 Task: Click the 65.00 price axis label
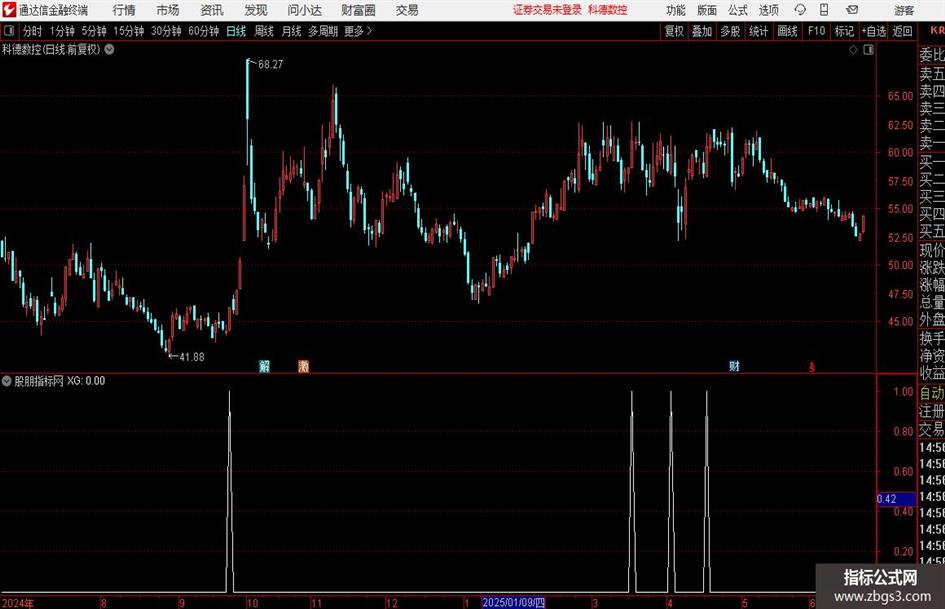tap(900, 96)
